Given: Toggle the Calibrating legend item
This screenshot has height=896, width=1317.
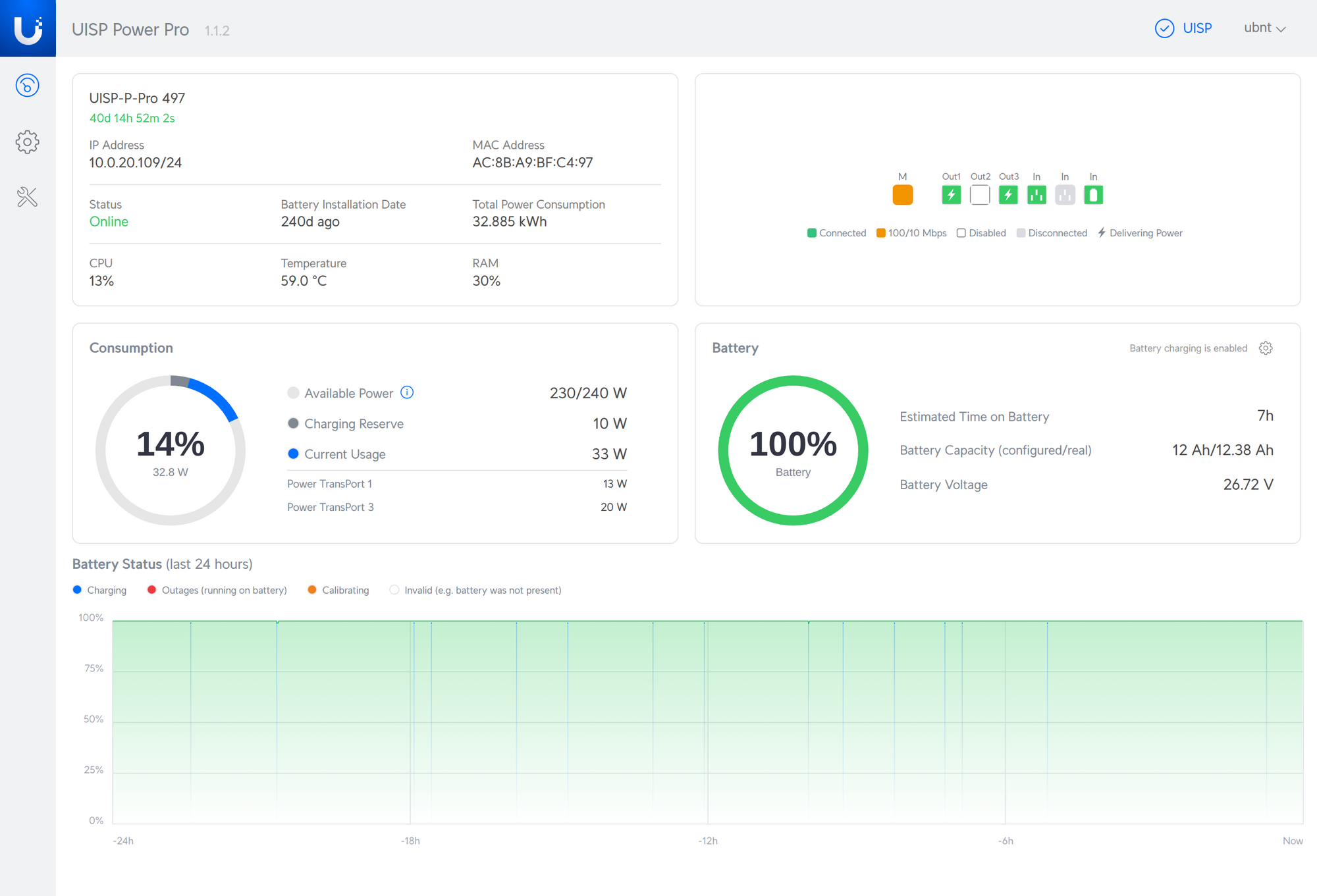Looking at the screenshot, I should [338, 590].
